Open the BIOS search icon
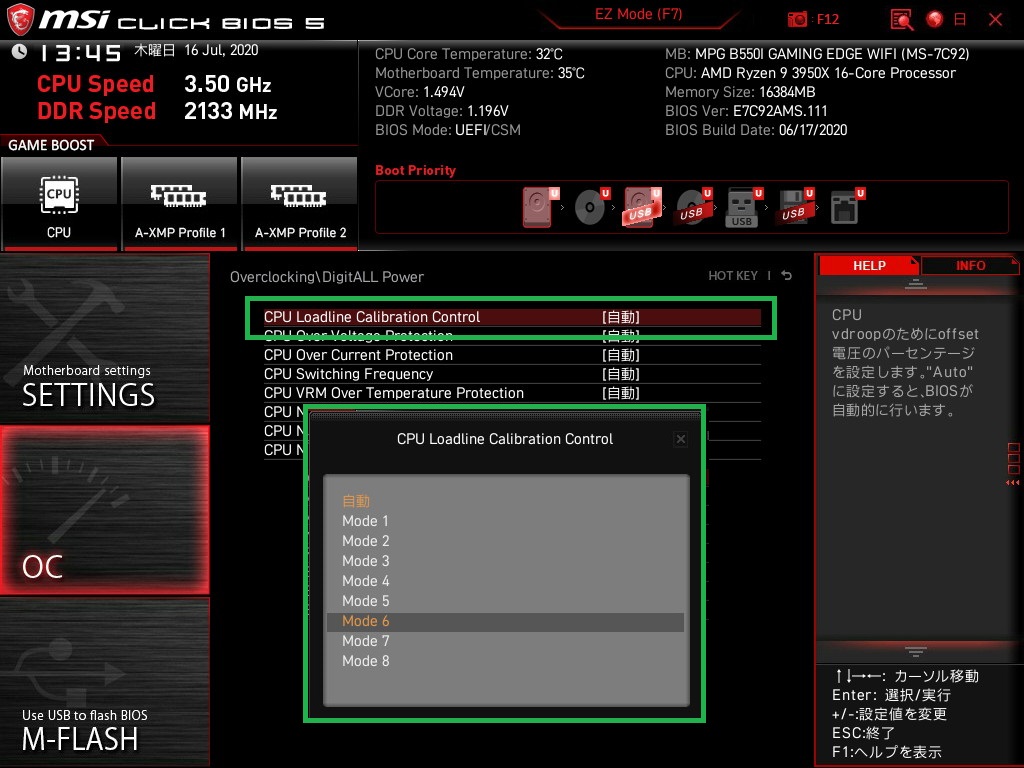1024x768 pixels. tap(902, 20)
